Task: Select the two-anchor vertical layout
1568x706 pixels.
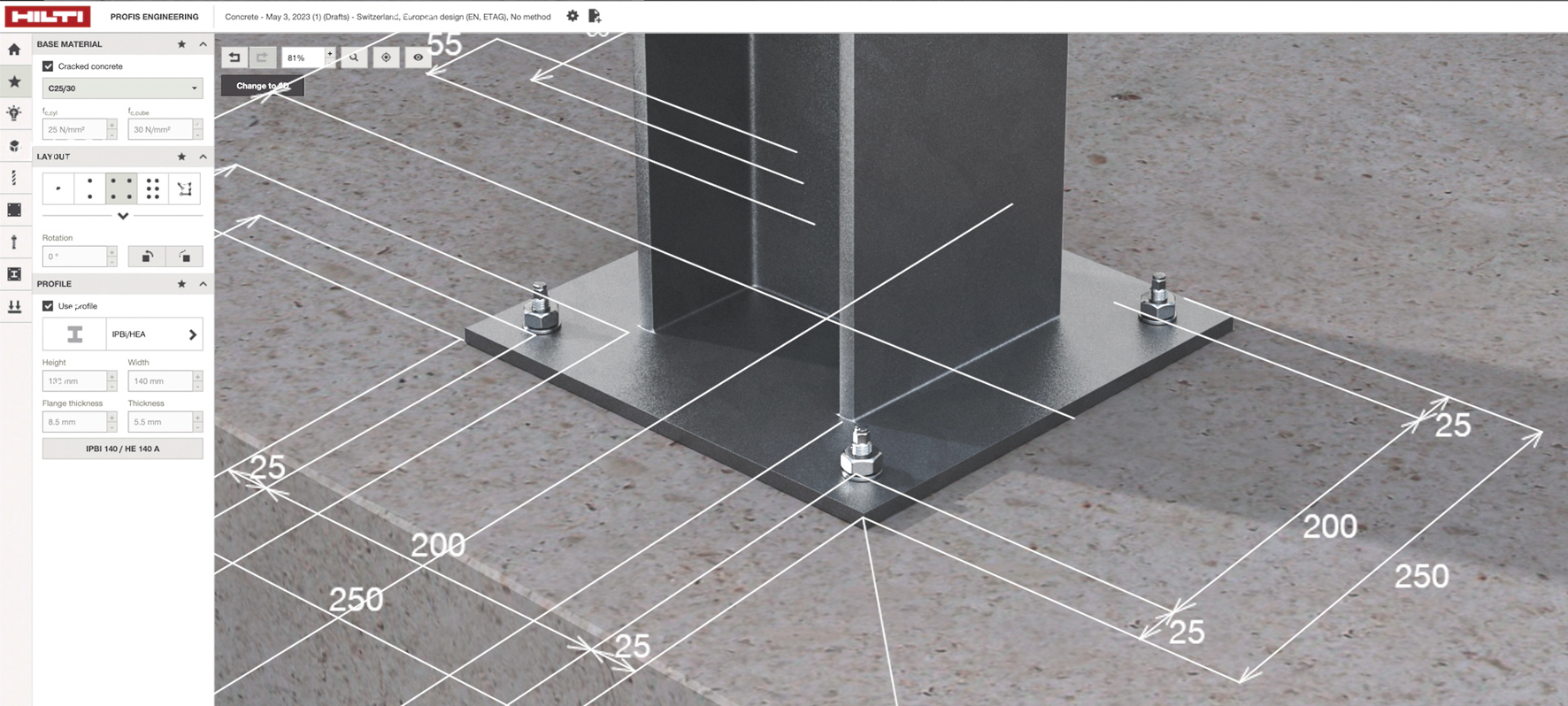Action: [x=89, y=188]
